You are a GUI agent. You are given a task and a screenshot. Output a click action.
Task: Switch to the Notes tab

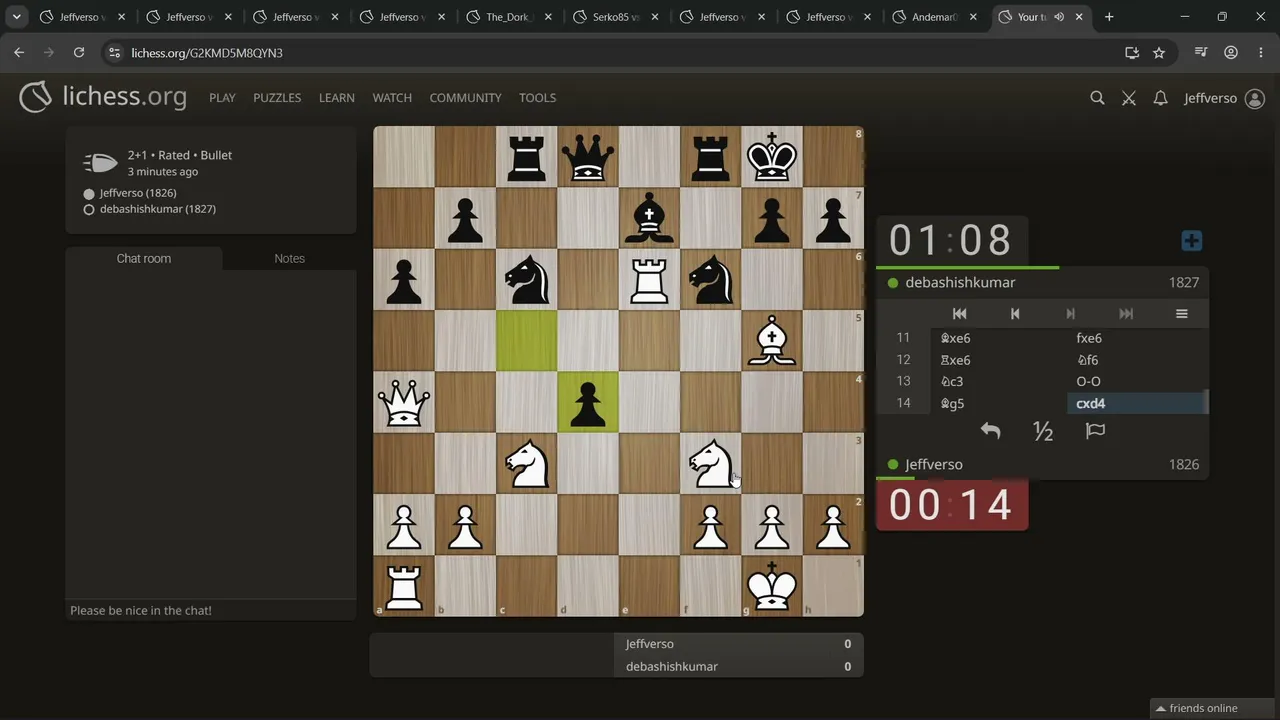click(x=290, y=258)
